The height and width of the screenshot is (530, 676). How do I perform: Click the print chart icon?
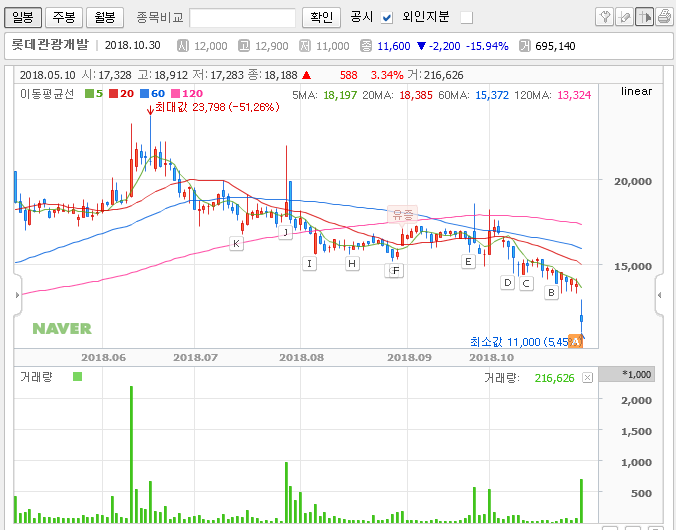click(664, 17)
